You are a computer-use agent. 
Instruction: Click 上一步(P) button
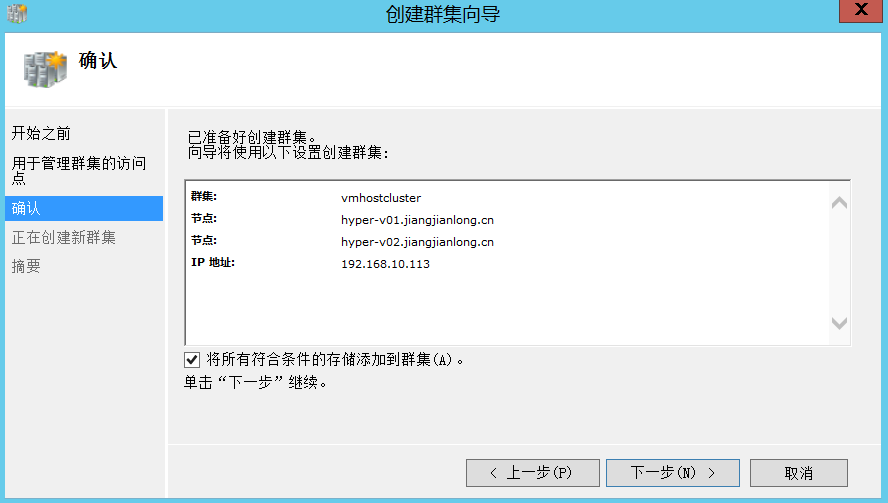532,473
